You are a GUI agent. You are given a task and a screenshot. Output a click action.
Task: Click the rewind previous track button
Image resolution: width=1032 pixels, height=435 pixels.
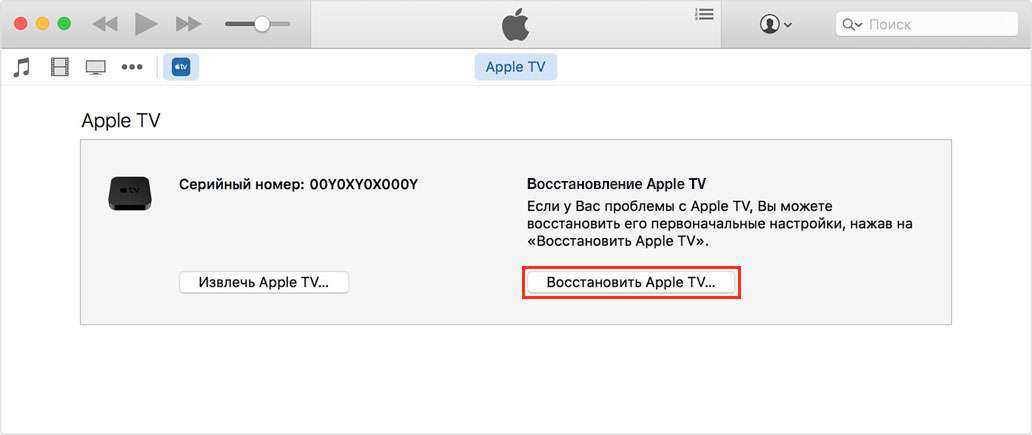(105, 24)
